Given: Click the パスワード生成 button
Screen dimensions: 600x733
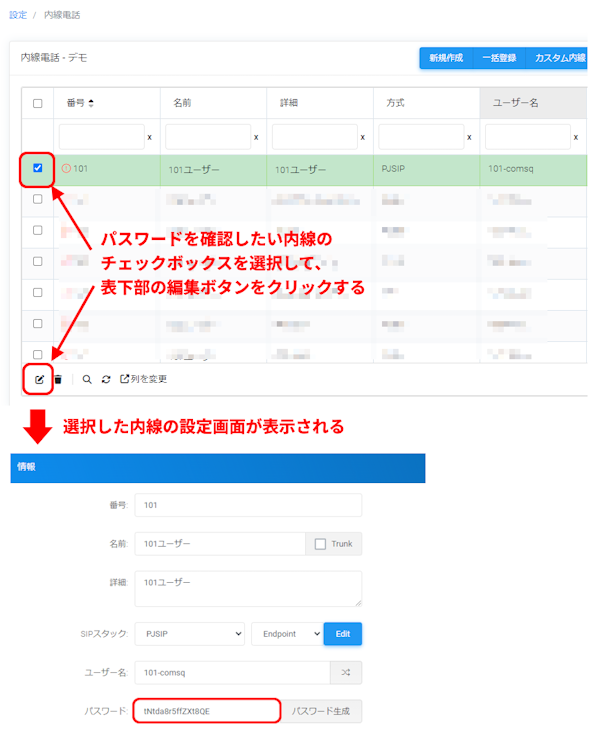Looking at the screenshot, I should (320, 711).
